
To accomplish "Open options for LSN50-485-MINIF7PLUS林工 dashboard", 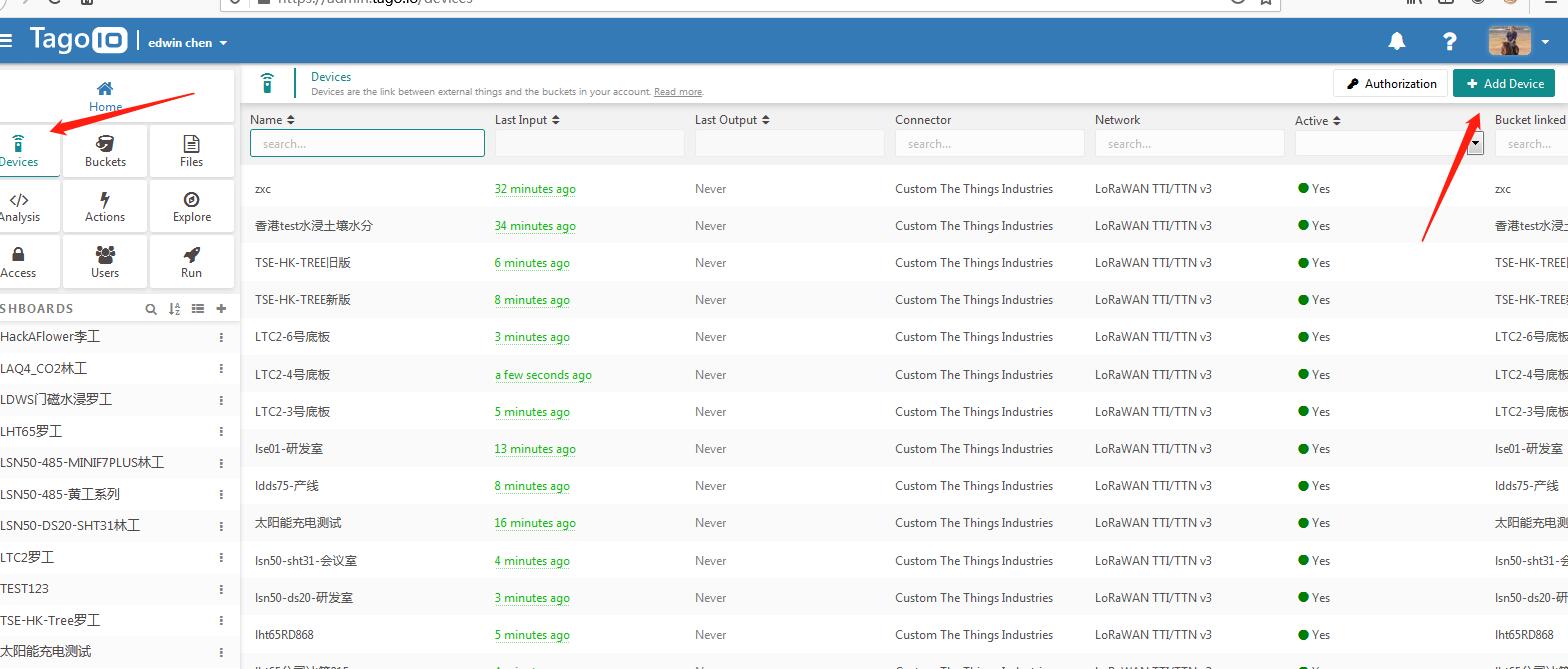I will [x=221, y=463].
